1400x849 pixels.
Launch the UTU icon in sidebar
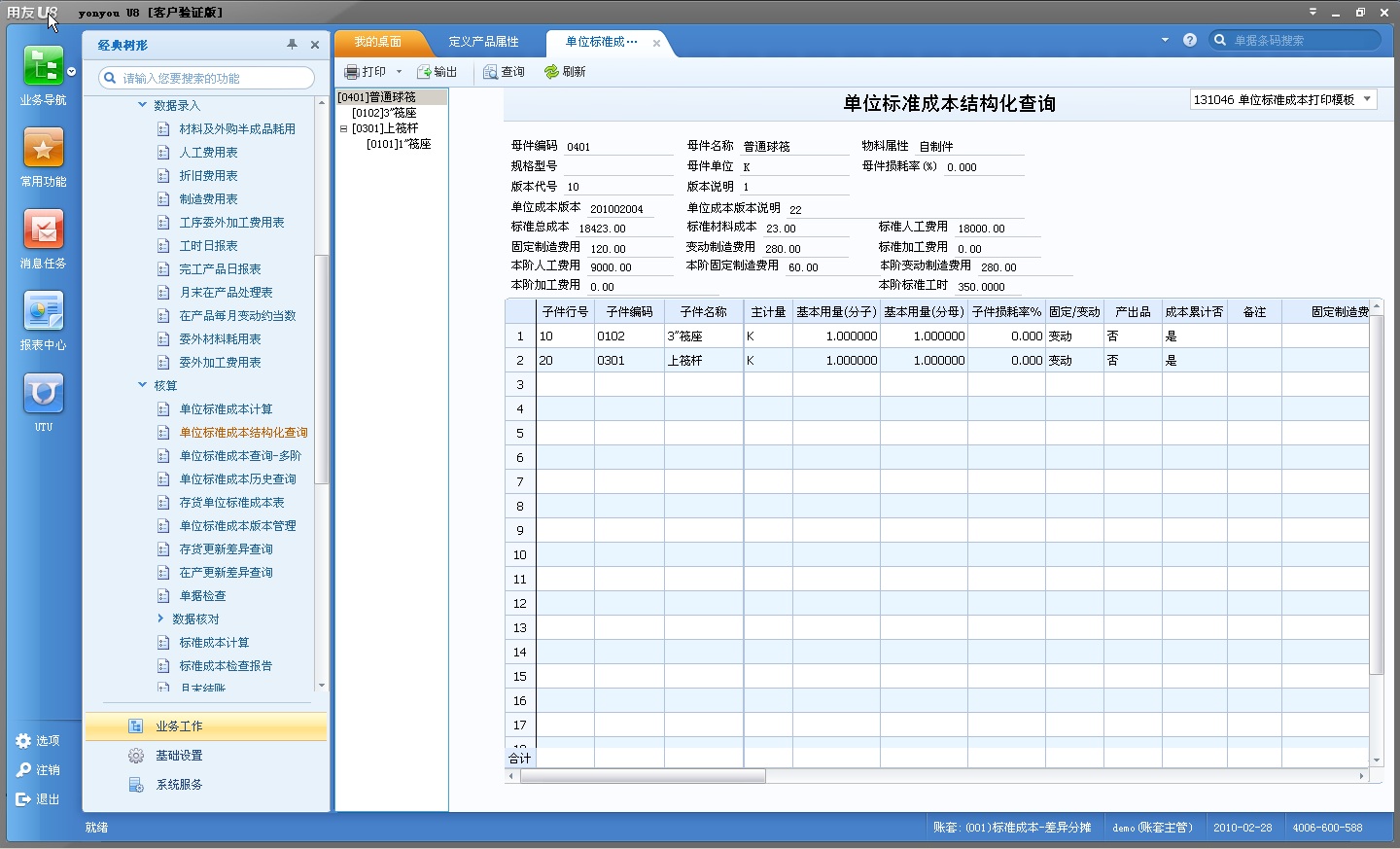click(44, 394)
